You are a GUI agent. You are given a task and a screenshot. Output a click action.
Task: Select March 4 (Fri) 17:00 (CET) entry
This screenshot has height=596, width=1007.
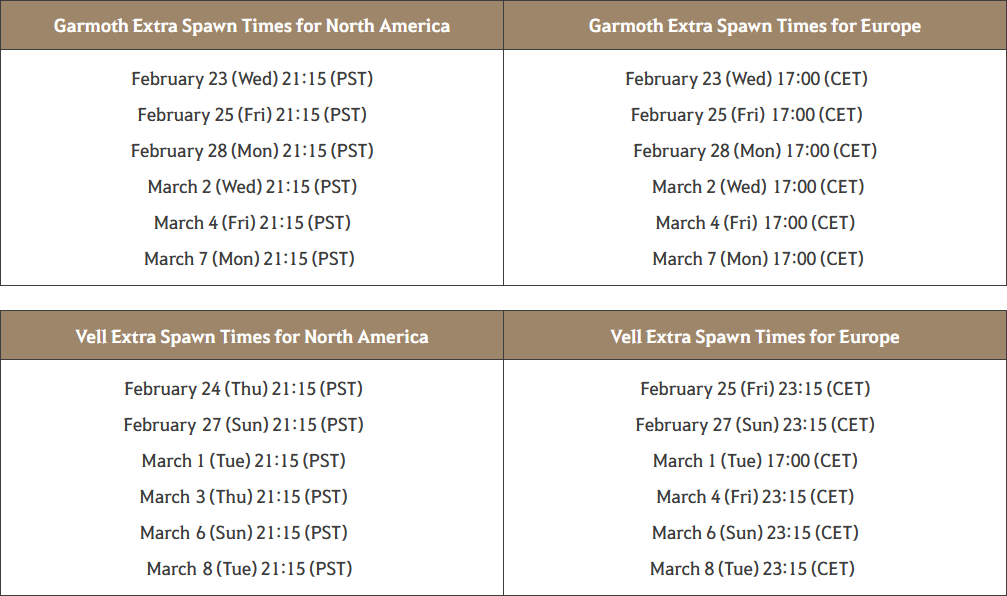tap(755, 223)
